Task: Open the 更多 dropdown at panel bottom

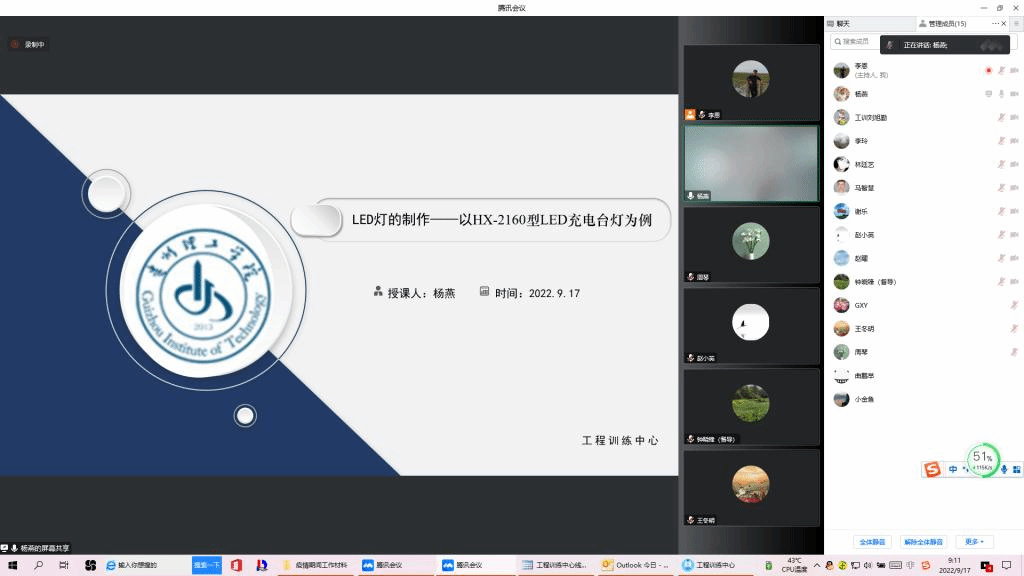Action: pos(973,542)
